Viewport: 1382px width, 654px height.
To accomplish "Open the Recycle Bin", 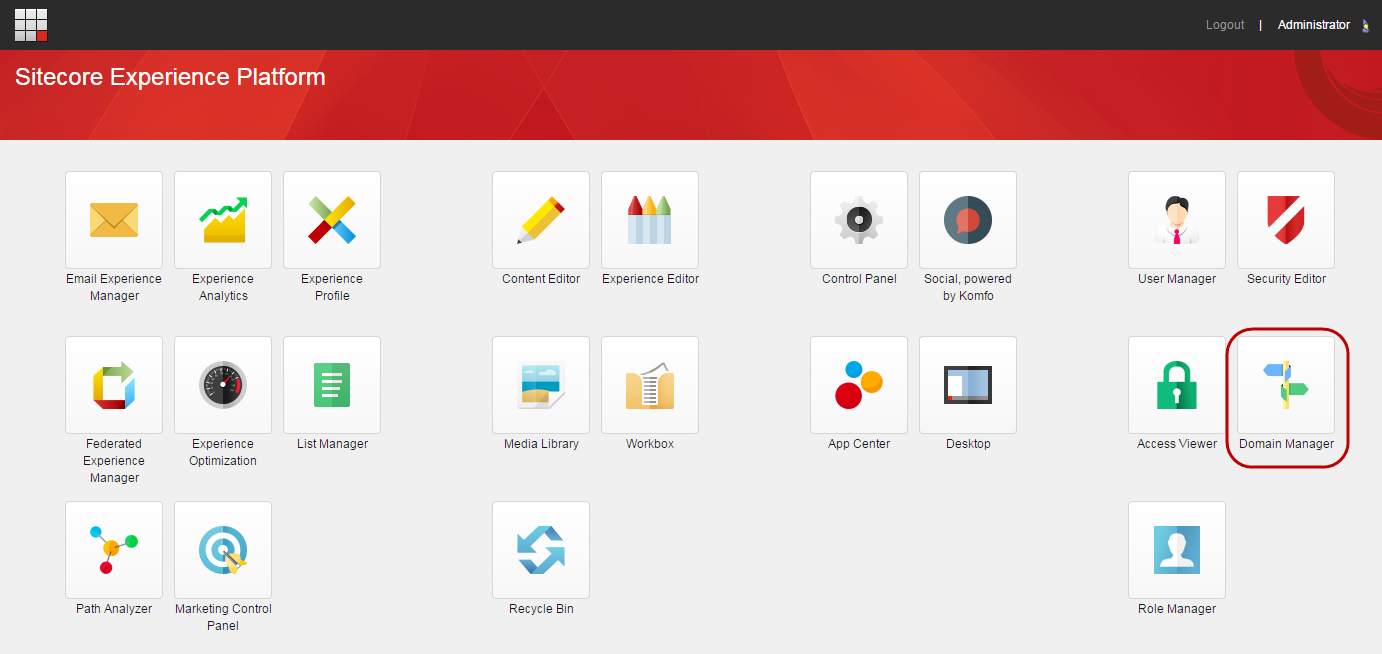I will click(x=540, y=549).
